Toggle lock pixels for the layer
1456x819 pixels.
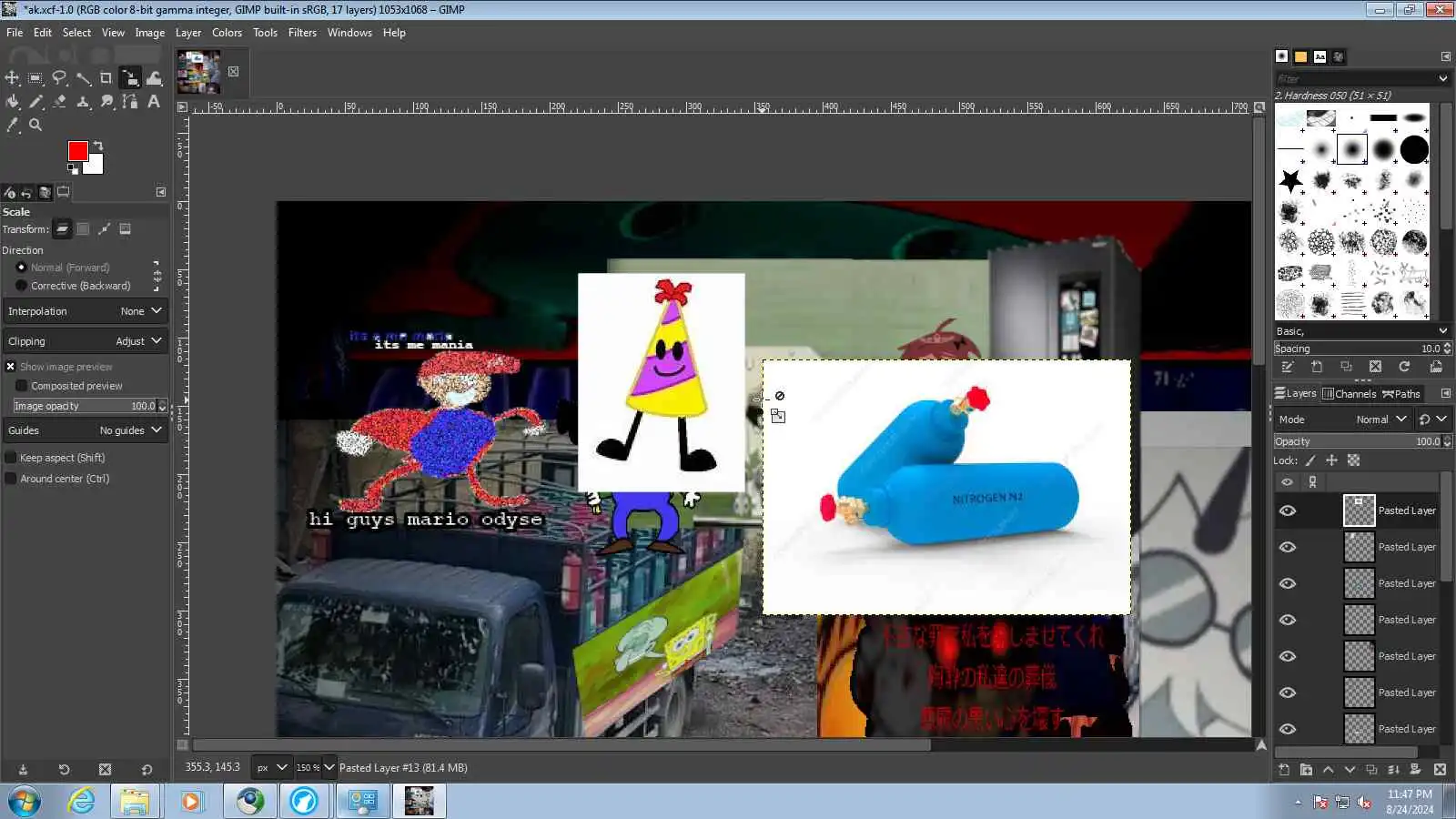tap(1310, 460)
